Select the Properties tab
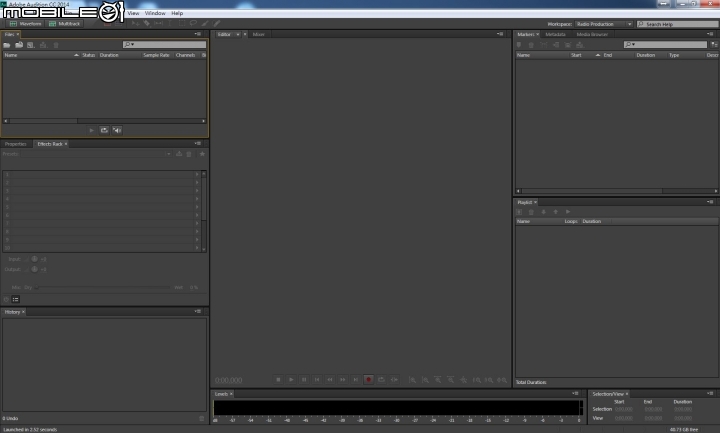Image resolution: width=720 pixels, height=433 pixels. tap(16, 144)
